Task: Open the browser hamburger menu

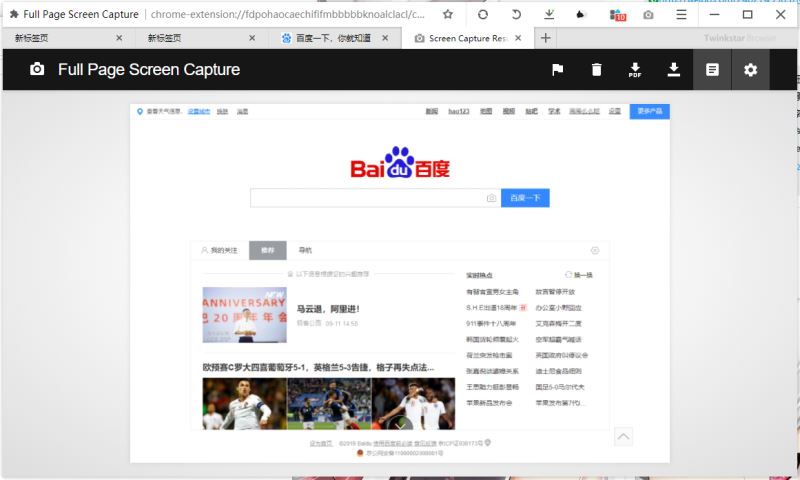Action: tap(681, 14)
